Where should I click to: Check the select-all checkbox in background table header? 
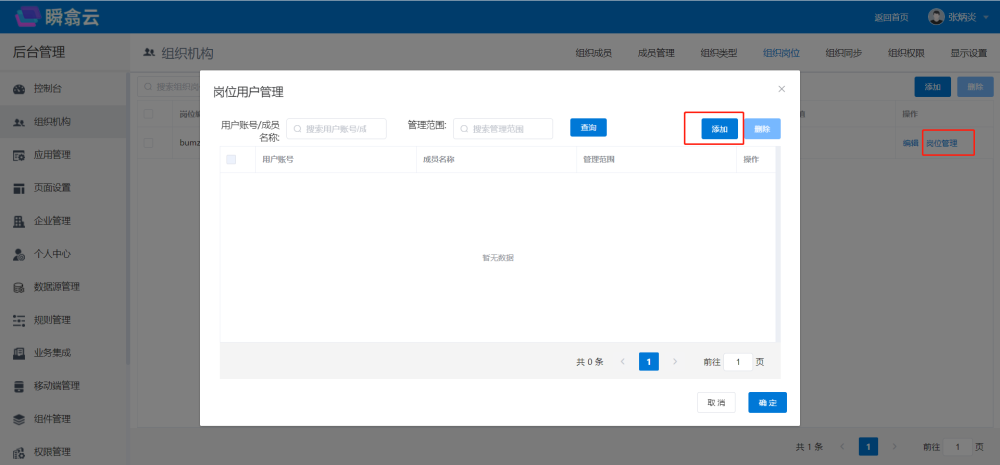click(x=148, y=114)
